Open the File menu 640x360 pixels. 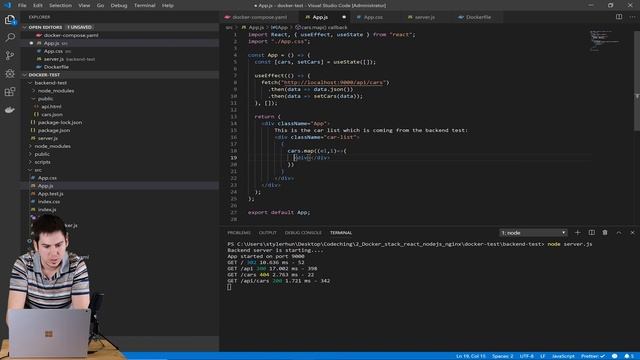[22, 5]
